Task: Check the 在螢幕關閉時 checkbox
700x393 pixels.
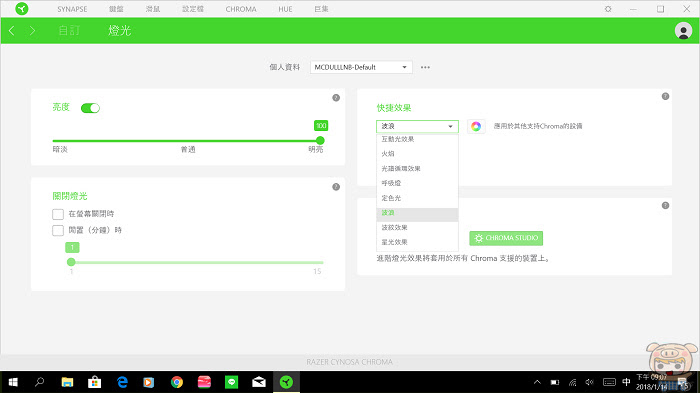Action: pyautogui.click(x=58, y=214)
